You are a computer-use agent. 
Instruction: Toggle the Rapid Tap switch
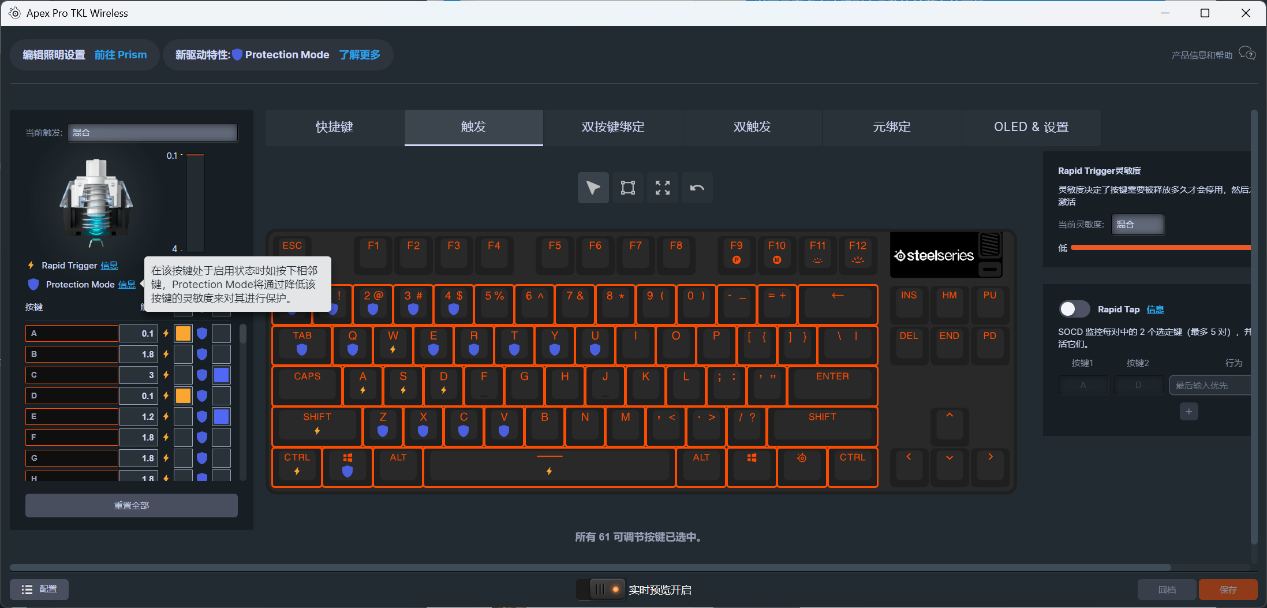point(1075,310)
